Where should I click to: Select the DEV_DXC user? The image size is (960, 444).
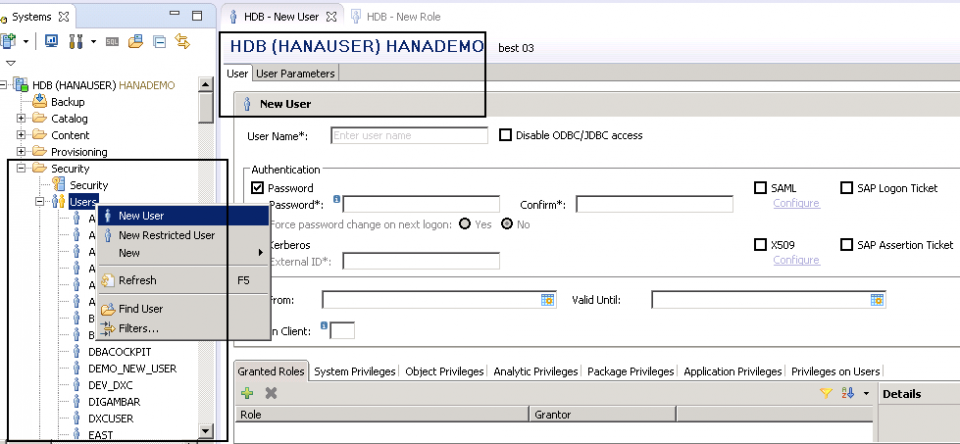[110, 385]
